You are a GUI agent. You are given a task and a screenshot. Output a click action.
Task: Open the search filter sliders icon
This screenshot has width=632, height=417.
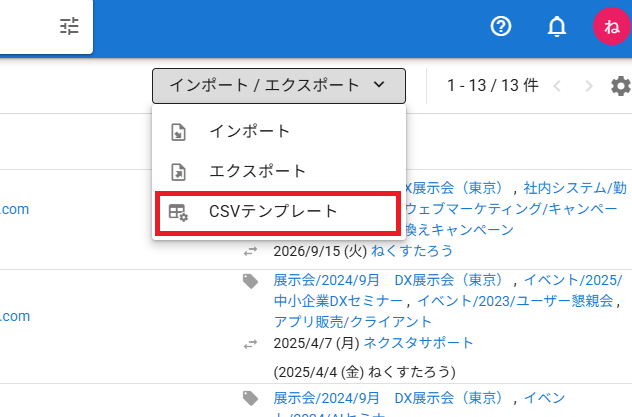[x=69, y=26]
